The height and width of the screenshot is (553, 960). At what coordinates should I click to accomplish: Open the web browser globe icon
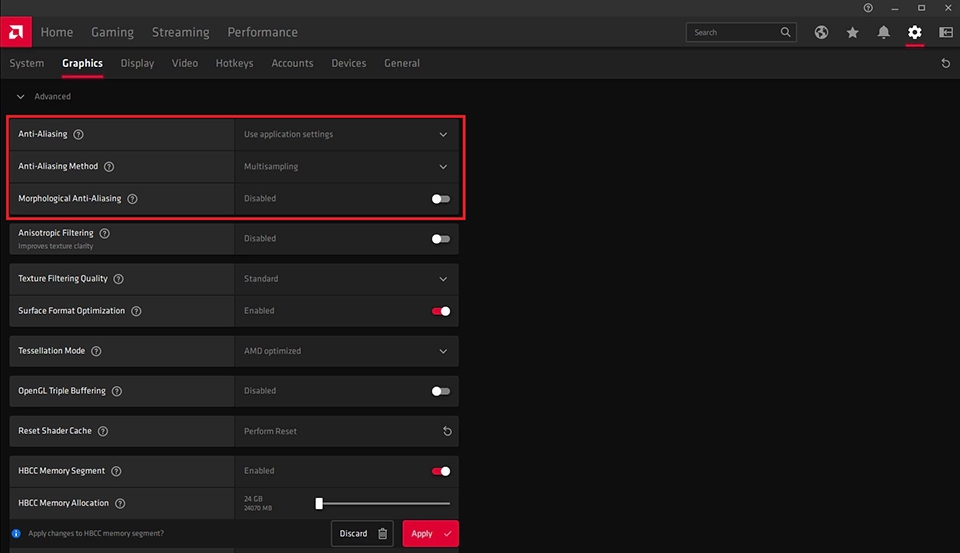pos(821,32)
